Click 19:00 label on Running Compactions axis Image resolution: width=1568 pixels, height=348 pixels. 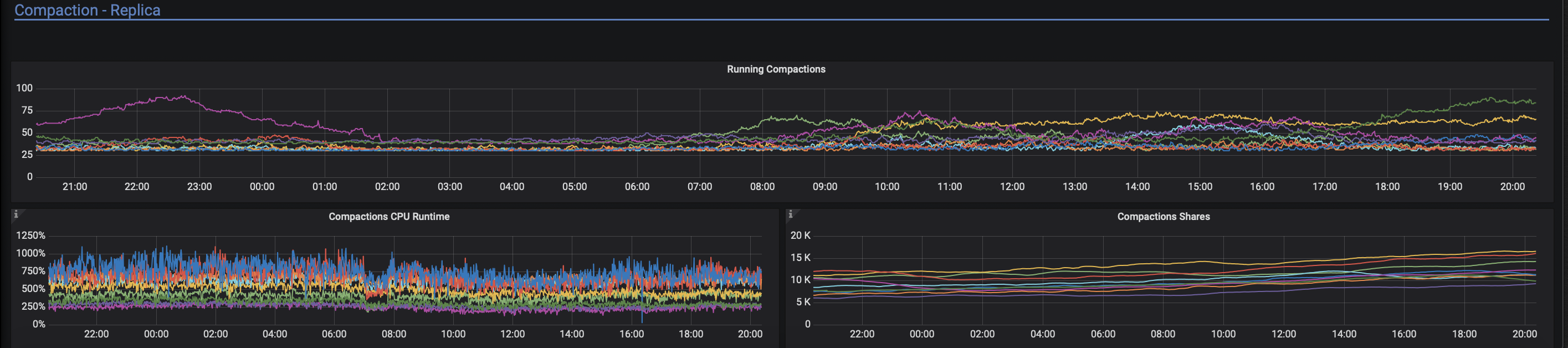1450,187
